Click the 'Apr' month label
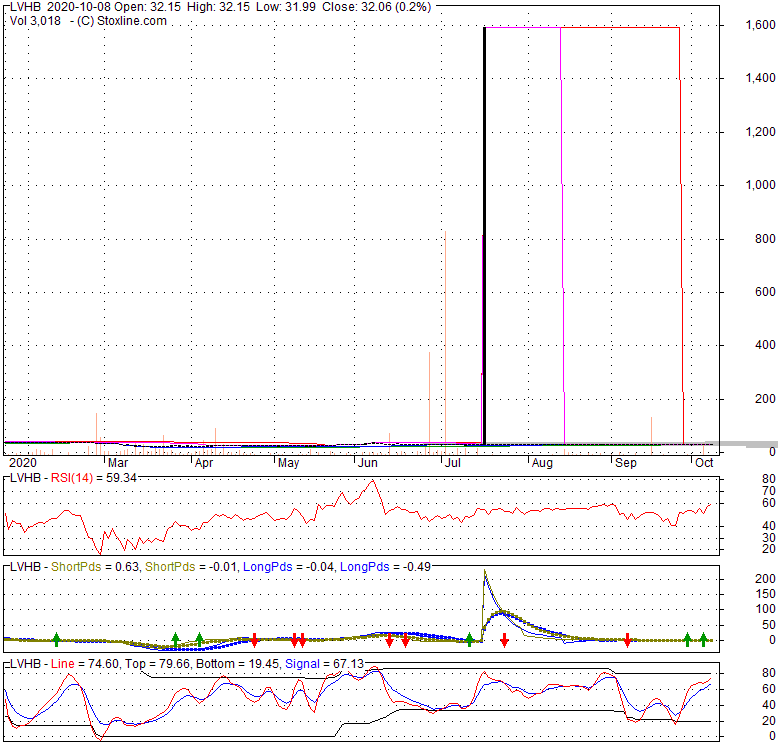 pos(204,463)
